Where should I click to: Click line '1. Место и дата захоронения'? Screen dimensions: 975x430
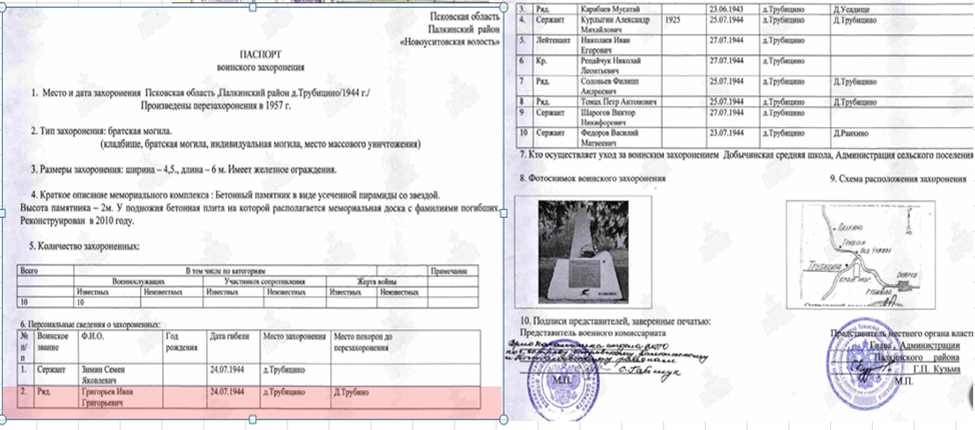tap(201, 93)
